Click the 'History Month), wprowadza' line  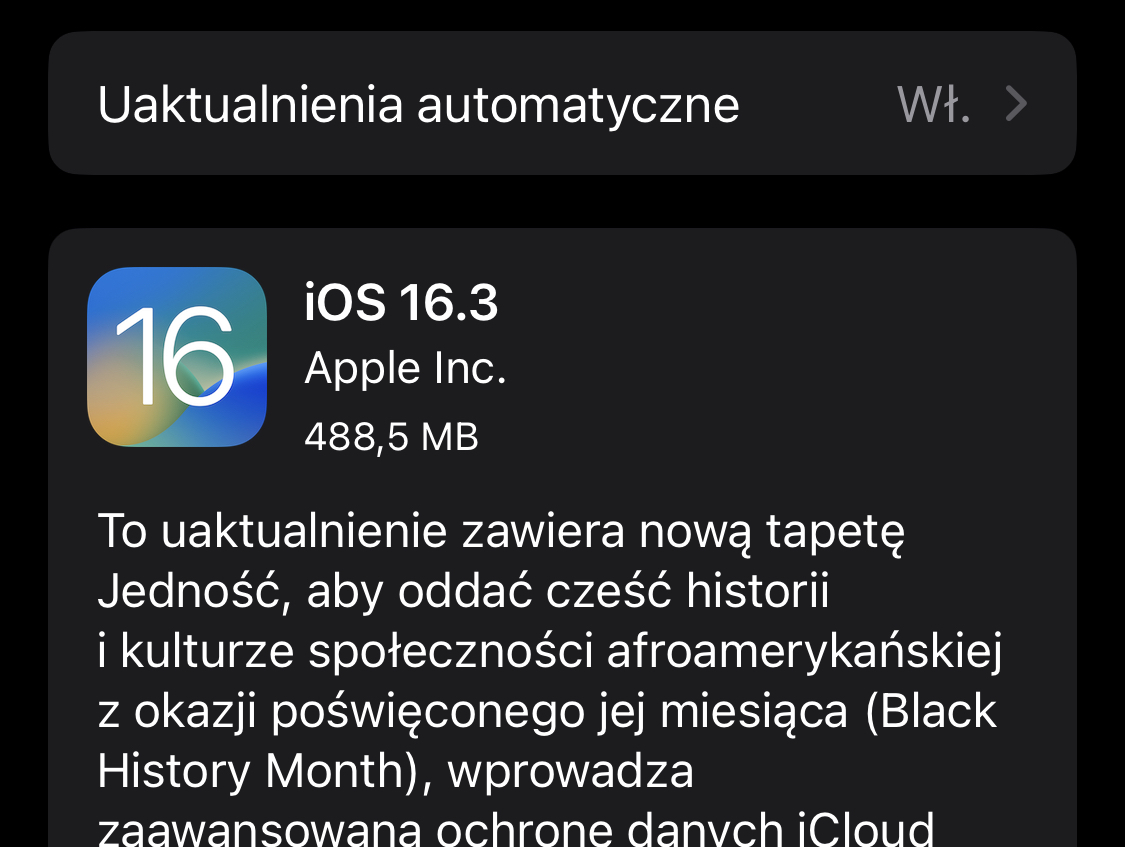[395, 772]
